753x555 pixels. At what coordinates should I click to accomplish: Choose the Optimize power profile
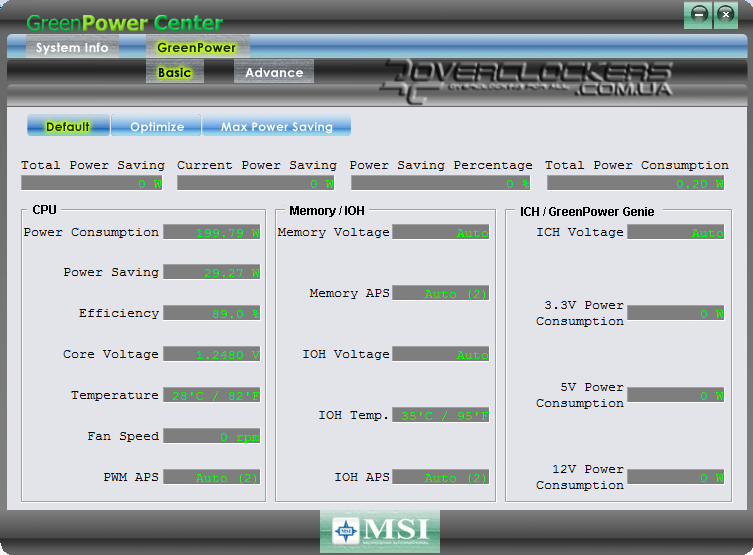click(157, 126)
